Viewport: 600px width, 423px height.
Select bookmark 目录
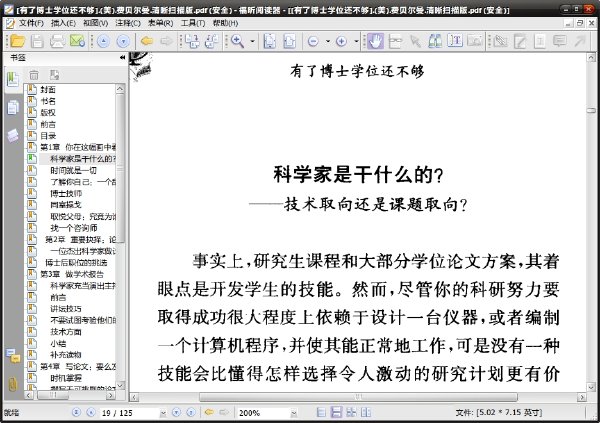[48, 136]
